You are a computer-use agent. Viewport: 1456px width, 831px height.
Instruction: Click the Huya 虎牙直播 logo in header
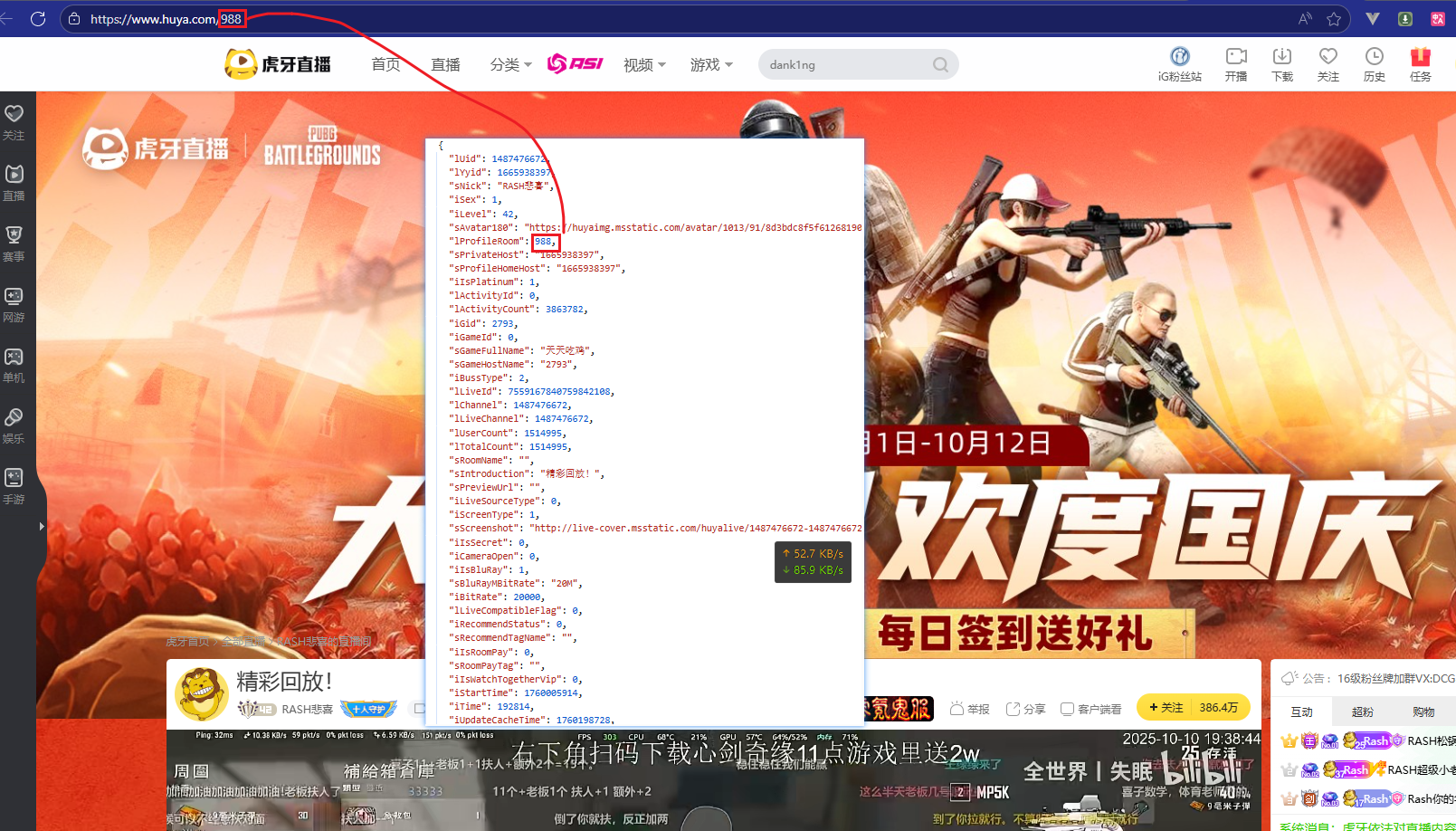point(278,63)
